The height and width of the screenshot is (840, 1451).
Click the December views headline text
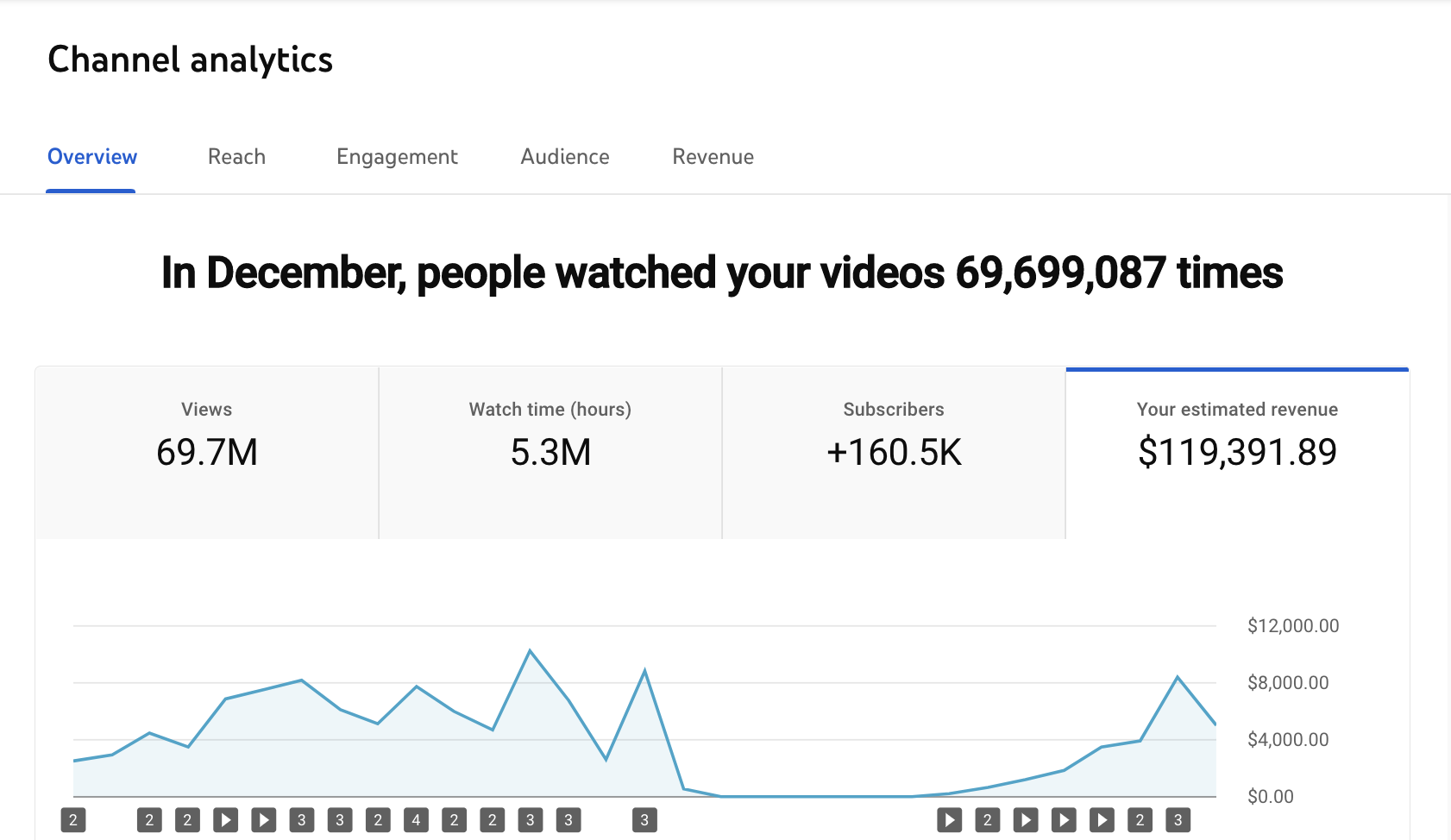722,273
